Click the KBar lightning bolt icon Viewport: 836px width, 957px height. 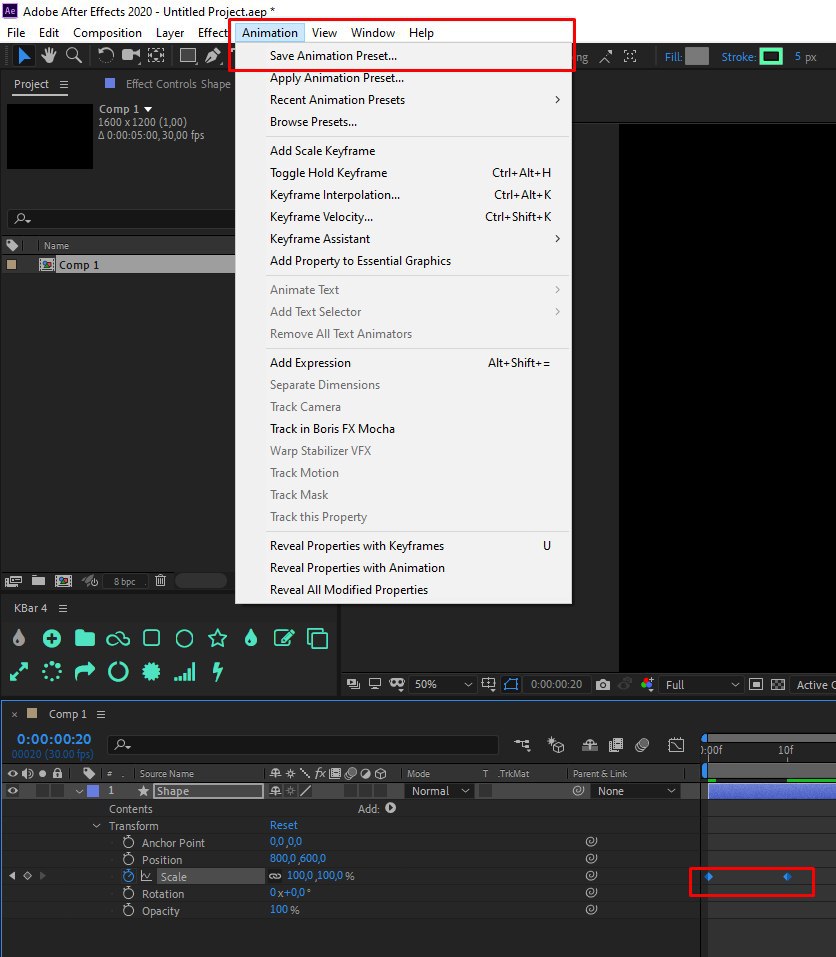[217, 672]
